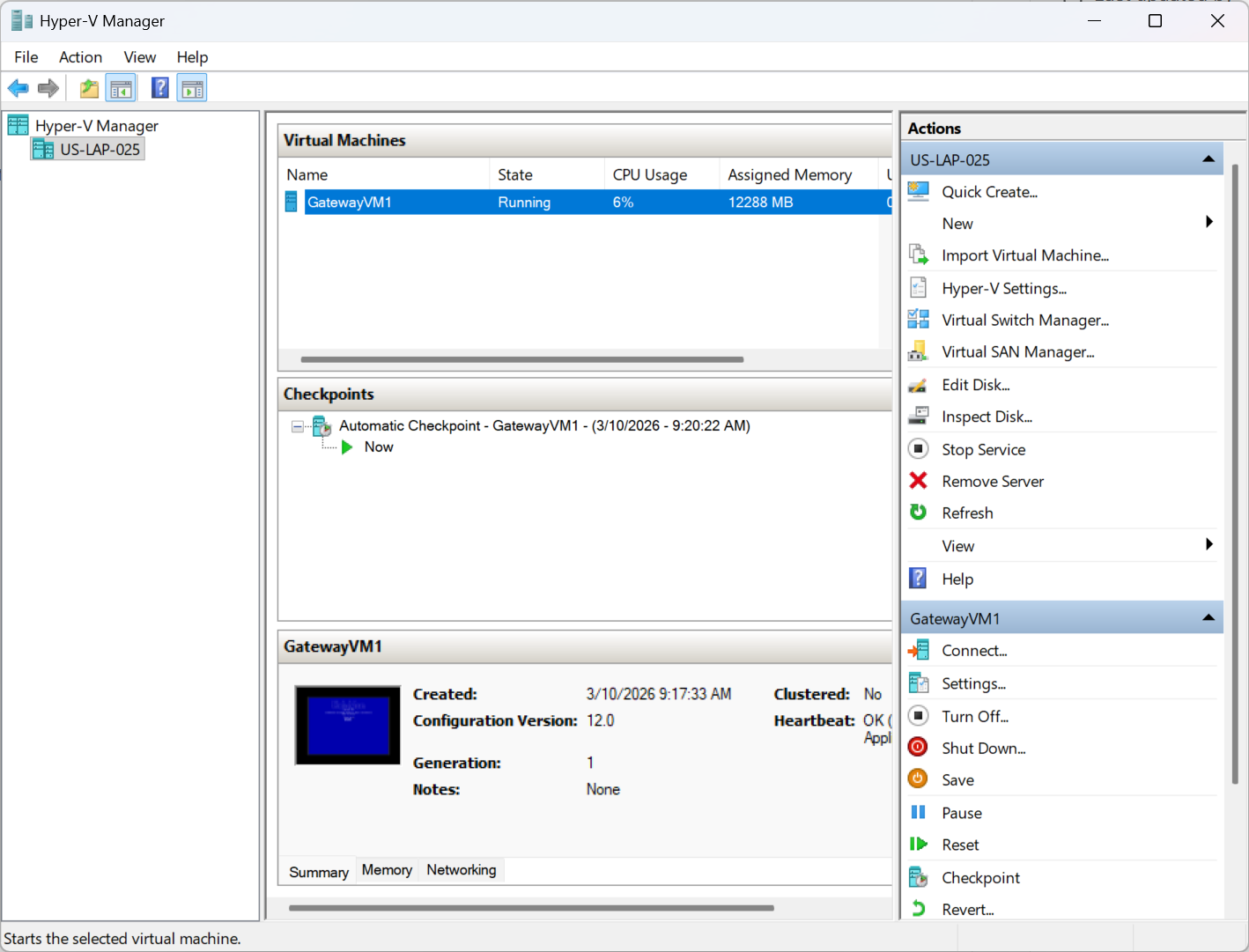Click the Up one level folder icon
The width and height of the screenshot is (1249, 952).
pyautogui.click(x=89, y=88)
